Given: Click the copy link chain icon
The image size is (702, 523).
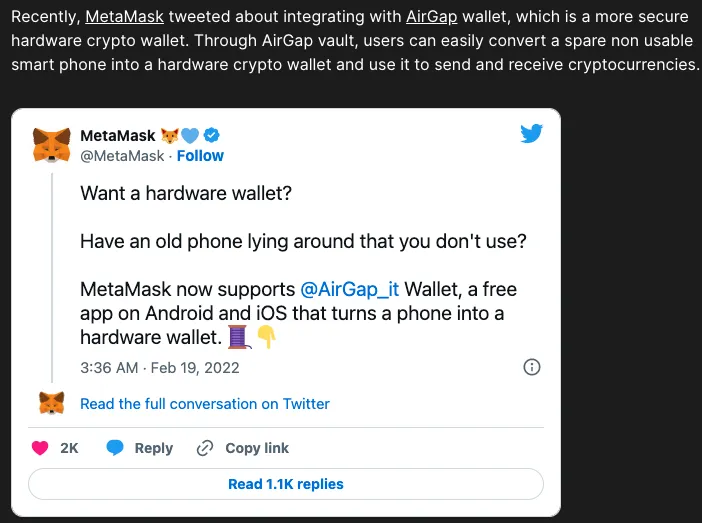Looking at the screenshot, I should click(205, 448).
